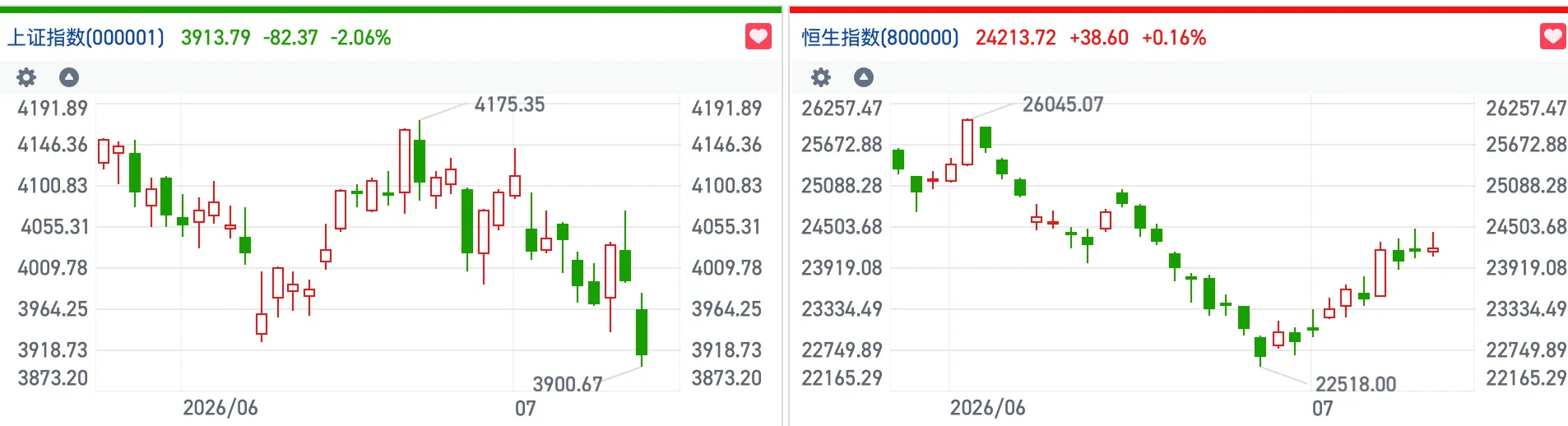1568x426 pixels.
Task: Open settings gear for 上证指数 chart
Action: (x=26, y=77)
